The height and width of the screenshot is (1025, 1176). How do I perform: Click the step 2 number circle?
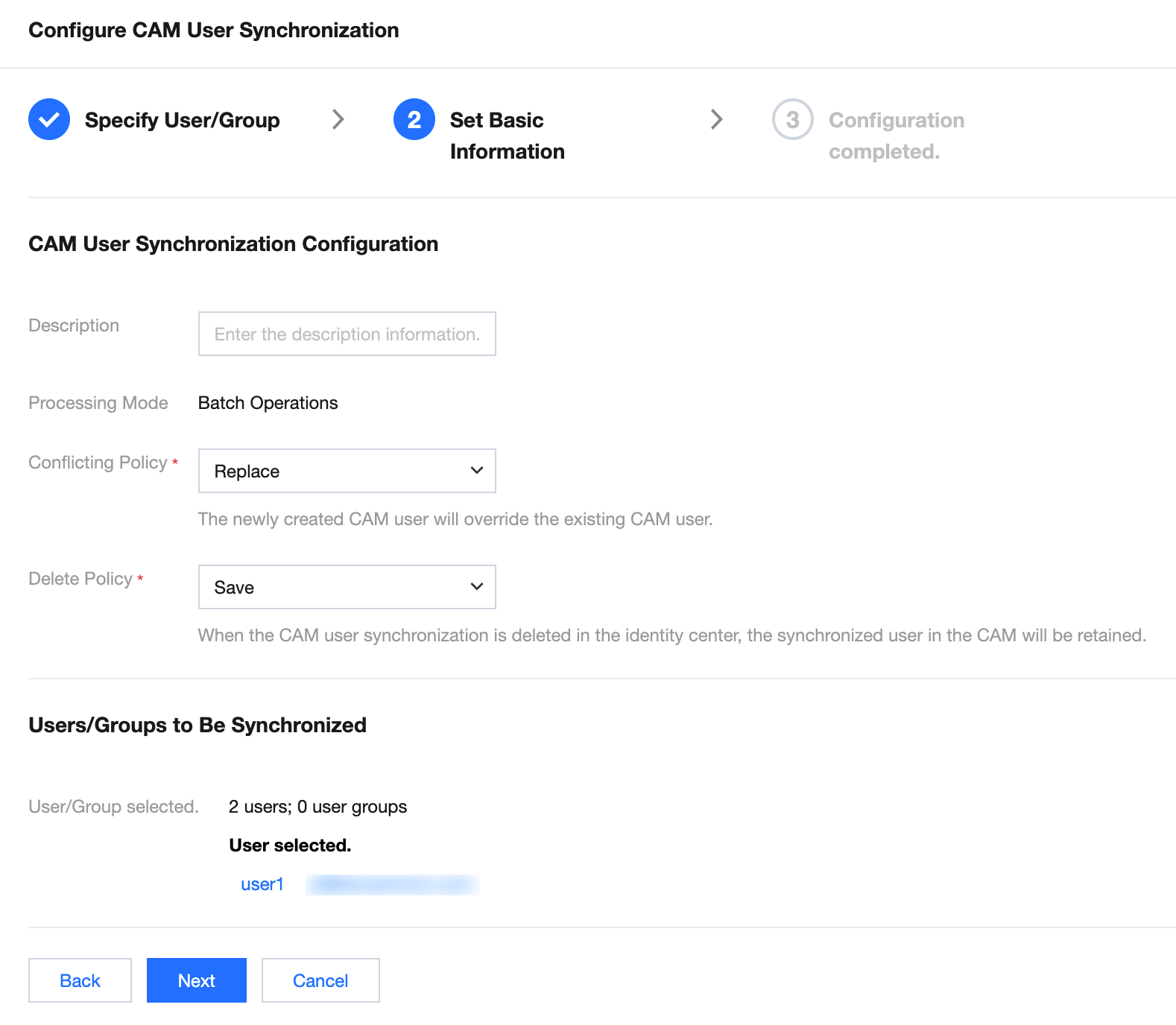click(414, 119)
